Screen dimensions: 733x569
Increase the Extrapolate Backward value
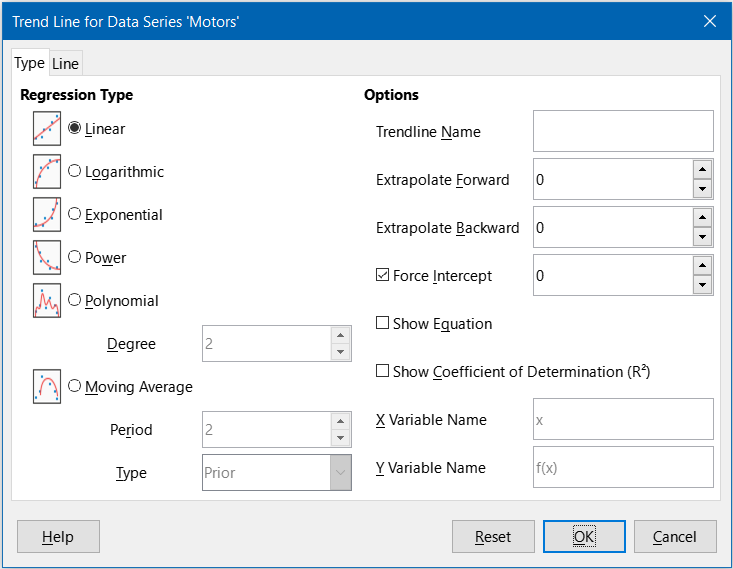(x=702, y=218)
